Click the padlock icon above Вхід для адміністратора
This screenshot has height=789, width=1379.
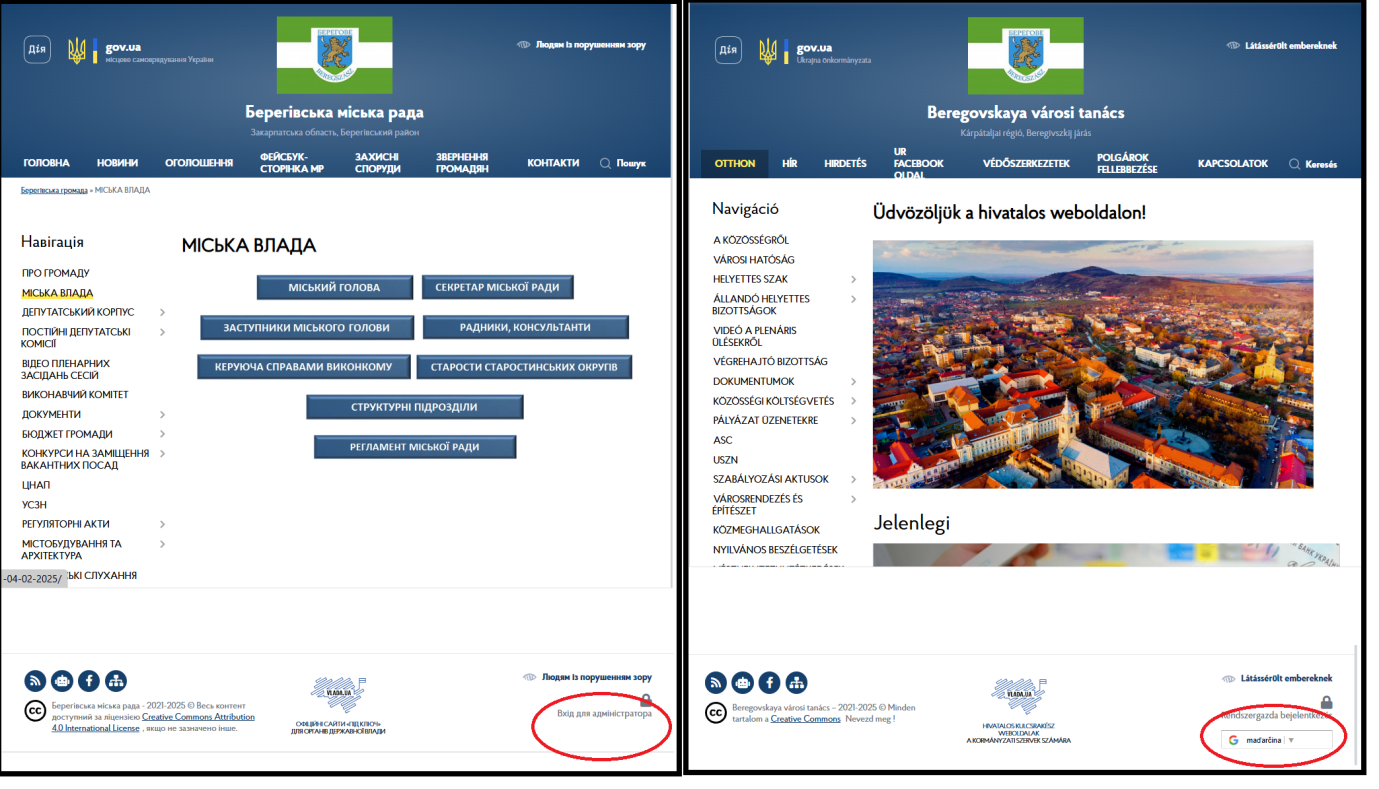[x=646, y=700]
